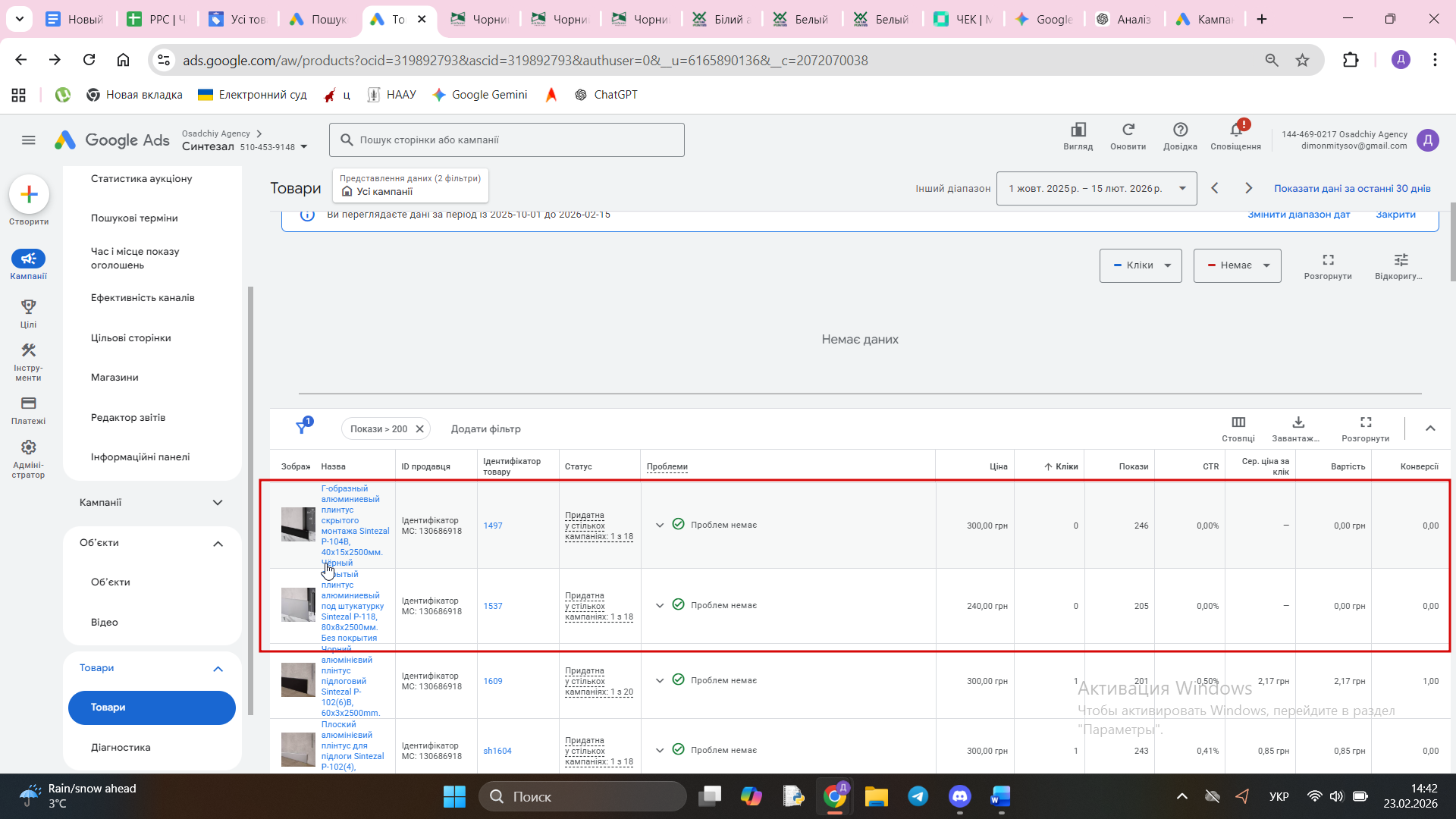Viewport: 1456px width, 819px height.
Task: Click the Create plus button
Action: [29, 195]
